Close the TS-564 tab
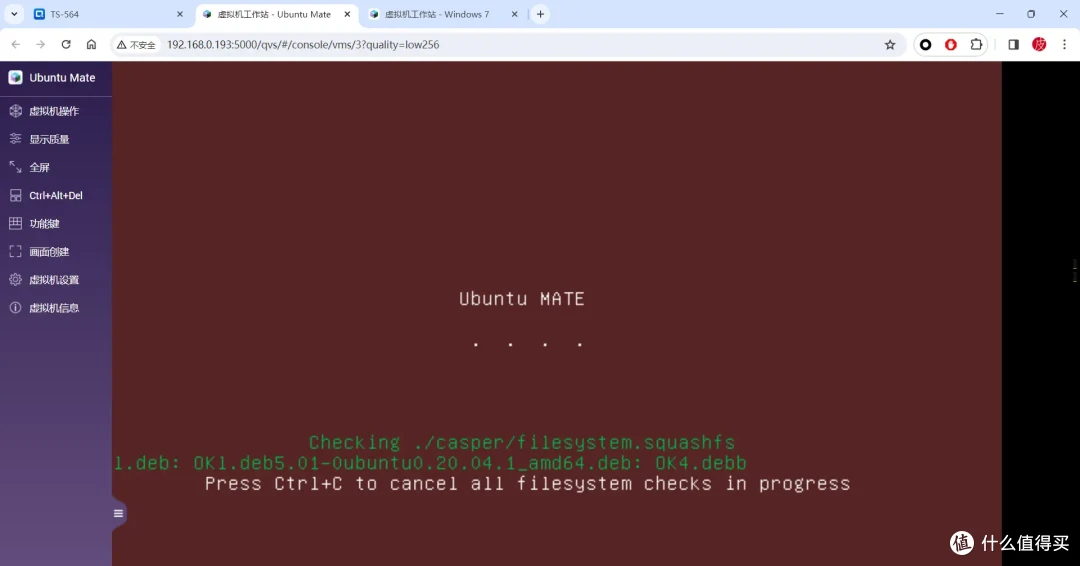1080x566 pixels. [x=180, y=14]
